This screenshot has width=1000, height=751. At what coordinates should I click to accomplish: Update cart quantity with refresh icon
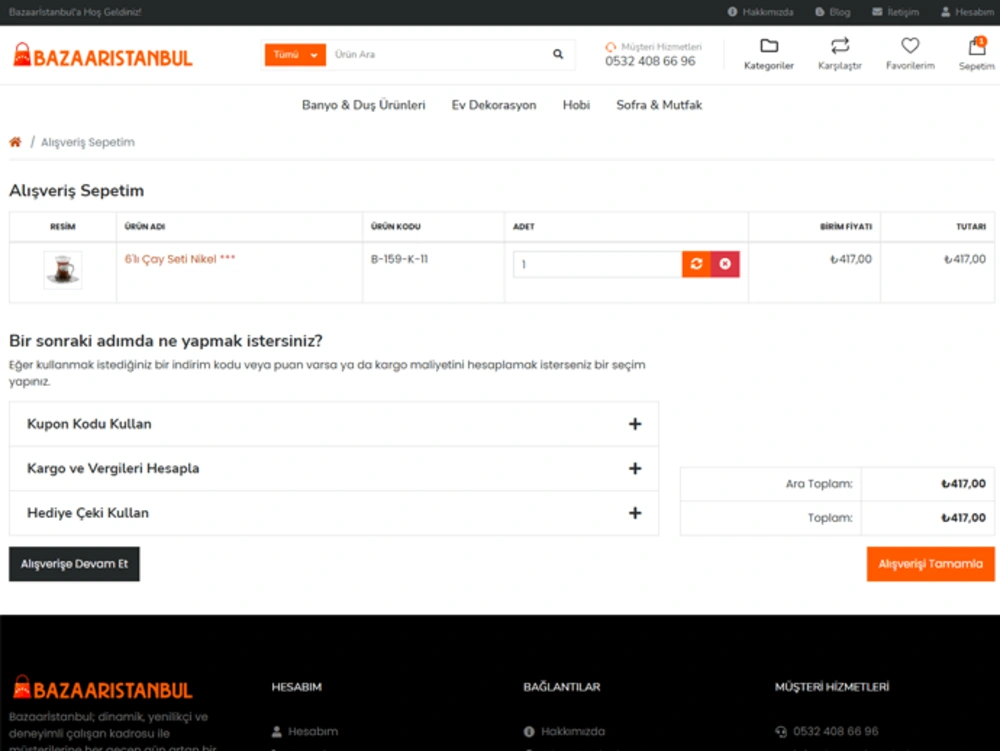pyautogui.click(x=696, y=264)
